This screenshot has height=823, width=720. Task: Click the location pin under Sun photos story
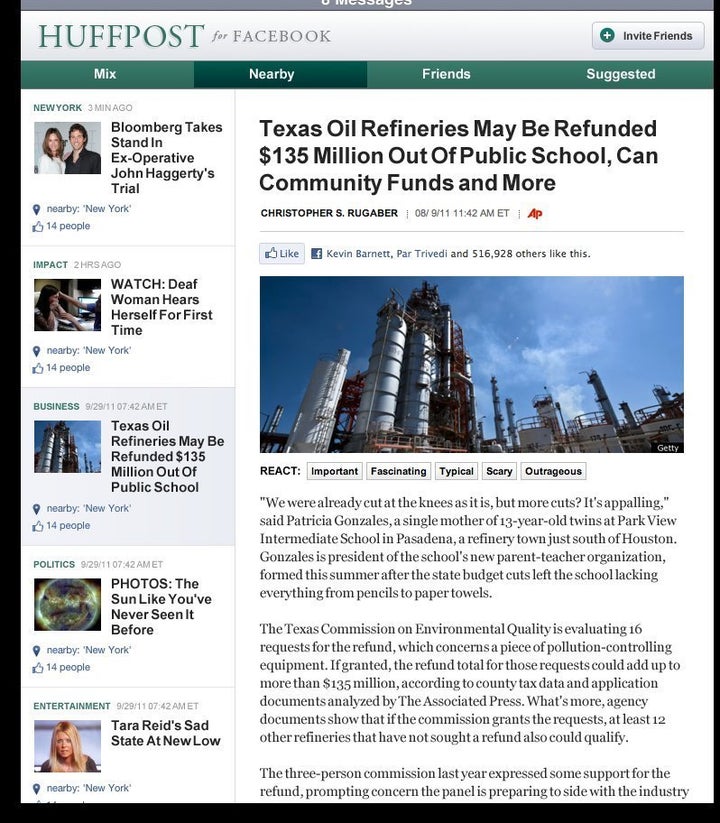[36, 651]
